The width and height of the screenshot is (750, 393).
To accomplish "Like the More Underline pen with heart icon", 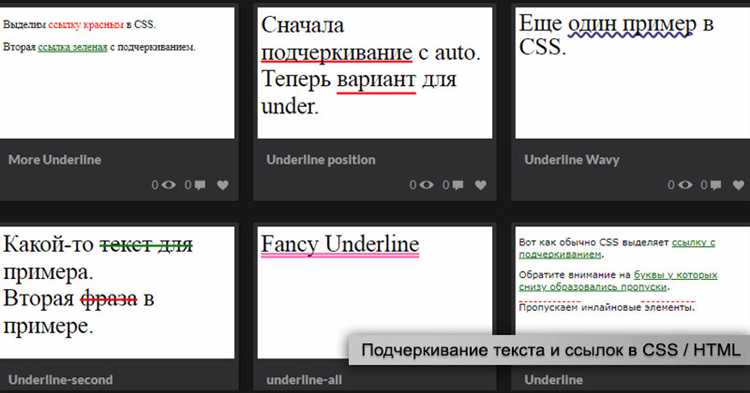I will (223, 185).
